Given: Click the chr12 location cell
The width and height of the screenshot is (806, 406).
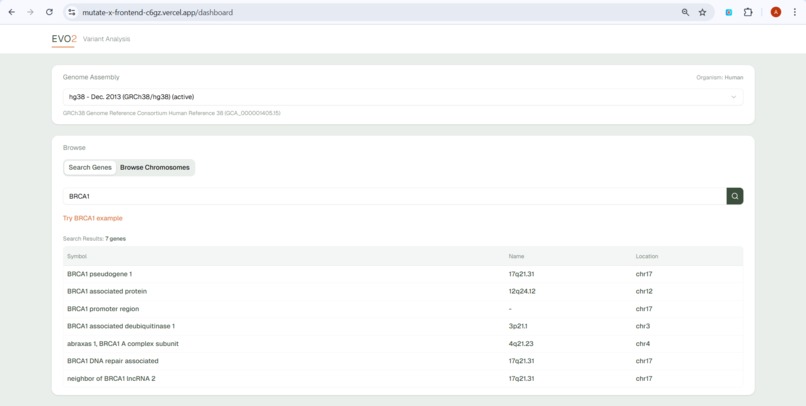Looking at the screenshot, I should click(644, 291).
